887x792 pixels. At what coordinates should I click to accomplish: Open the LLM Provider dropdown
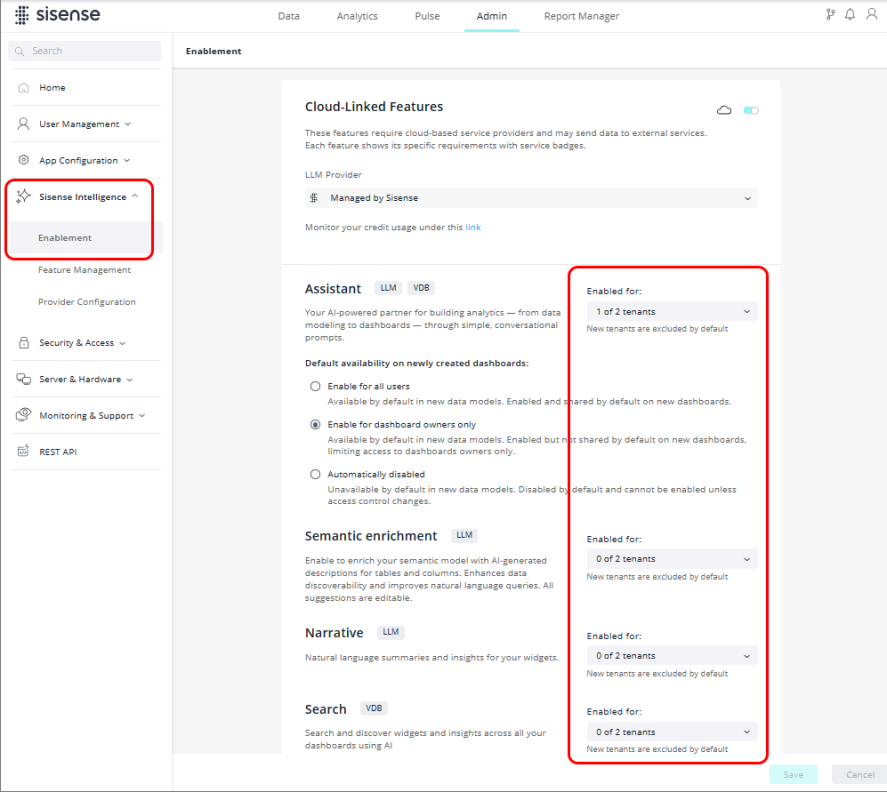click(x=531, y=198)
